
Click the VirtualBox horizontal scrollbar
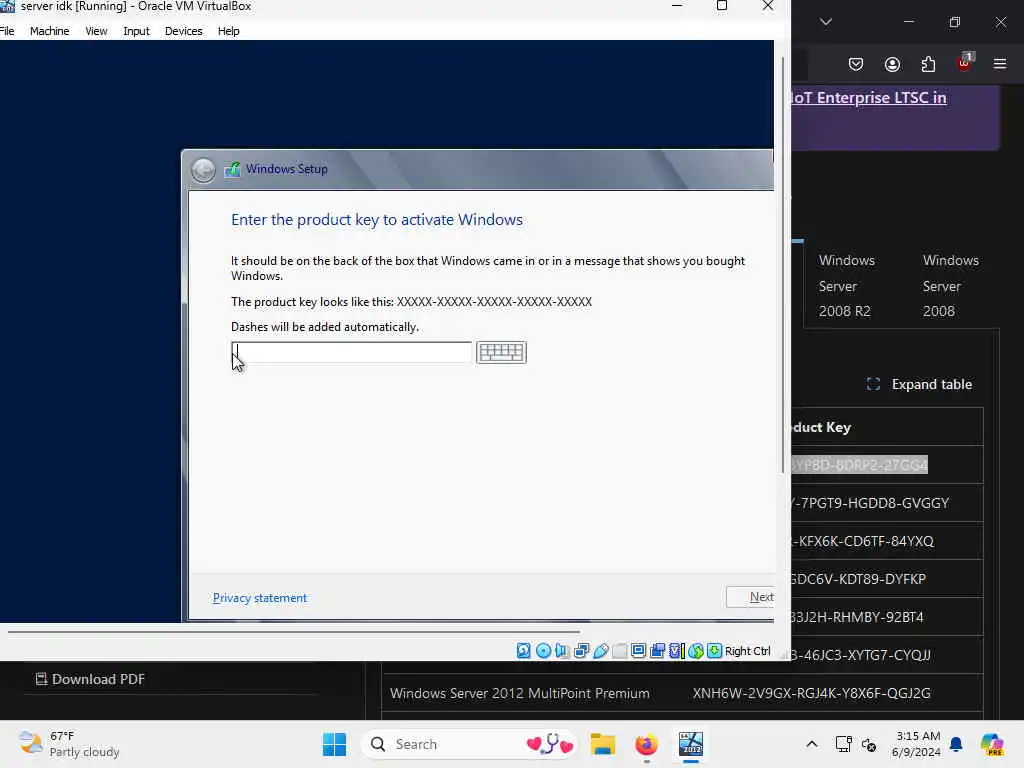[294, 632]
